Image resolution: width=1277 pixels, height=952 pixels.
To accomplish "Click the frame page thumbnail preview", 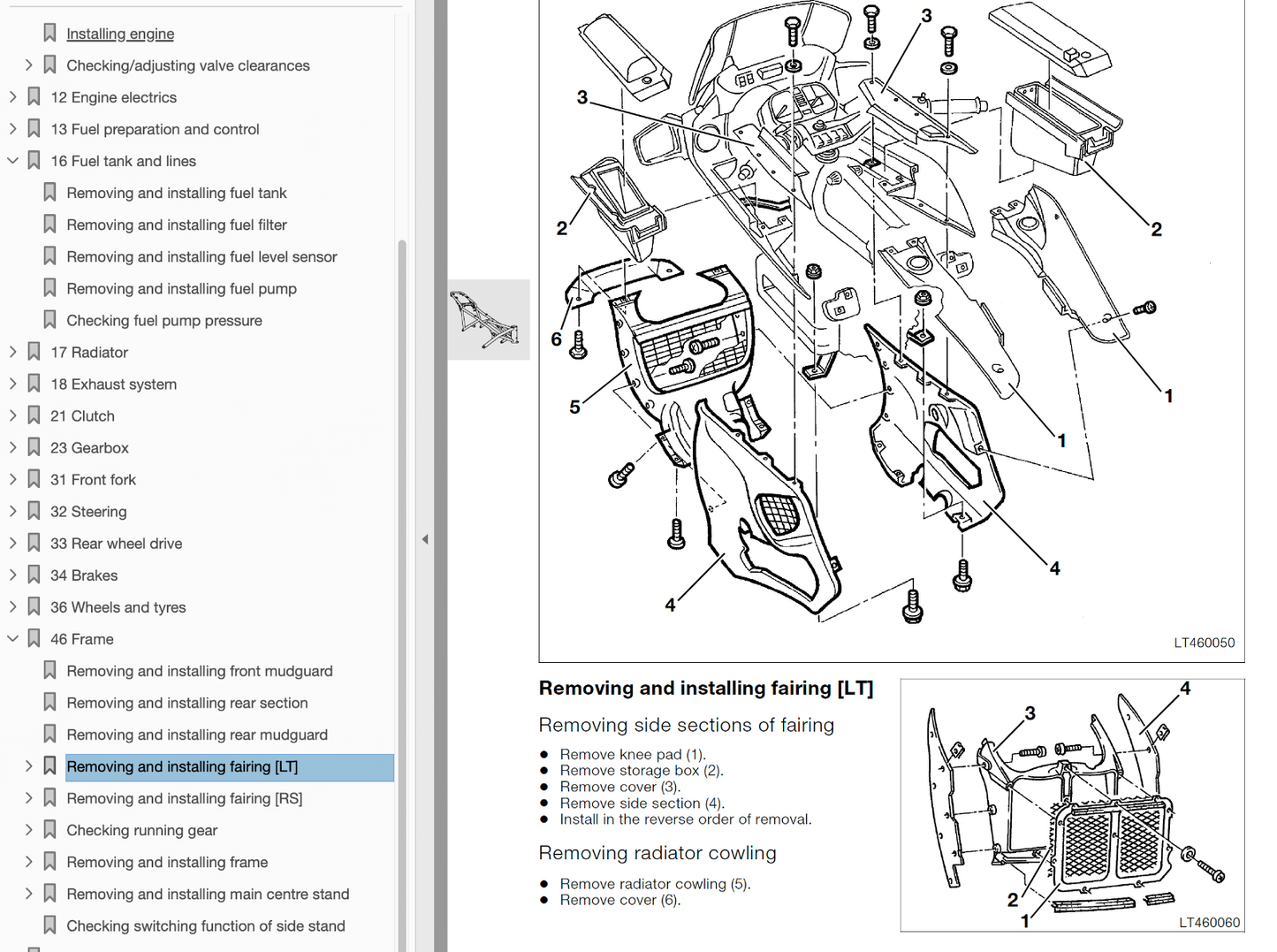I will tap(488, 320).
